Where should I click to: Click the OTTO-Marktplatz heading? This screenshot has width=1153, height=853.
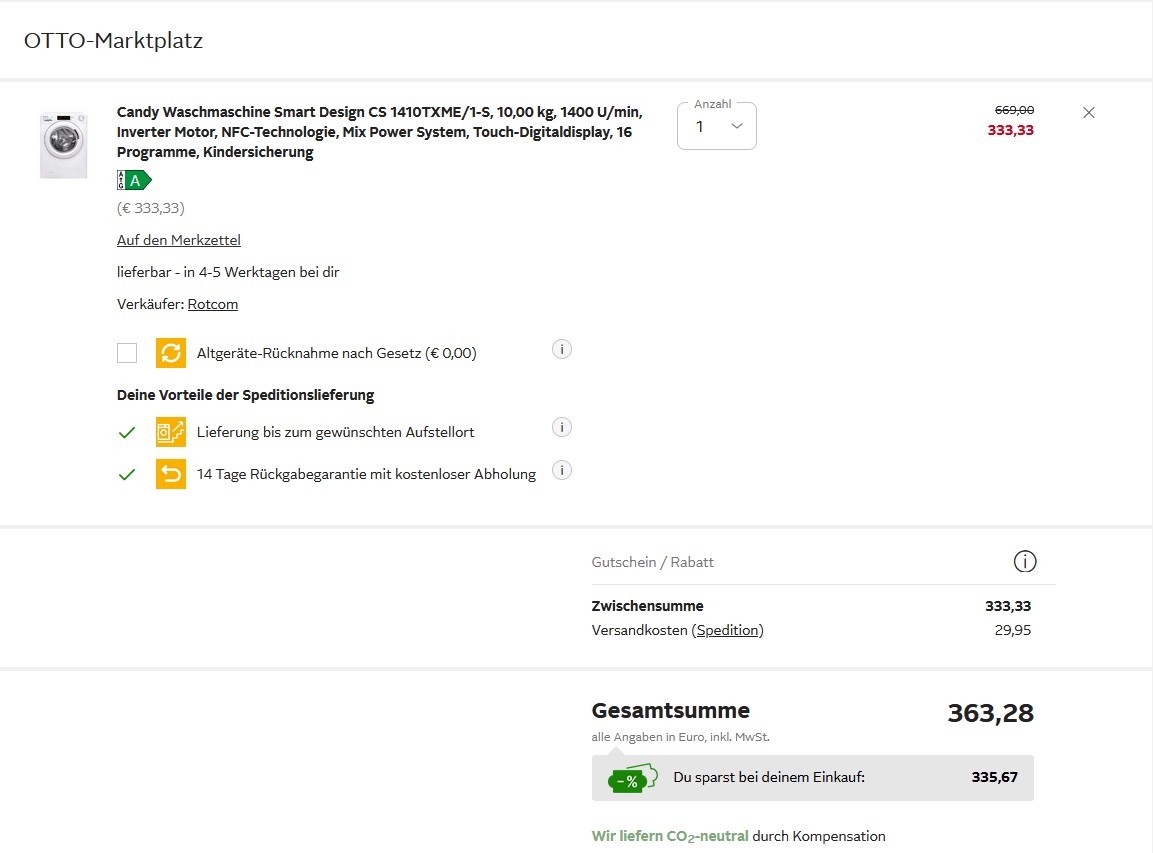[x=113, y=40]
